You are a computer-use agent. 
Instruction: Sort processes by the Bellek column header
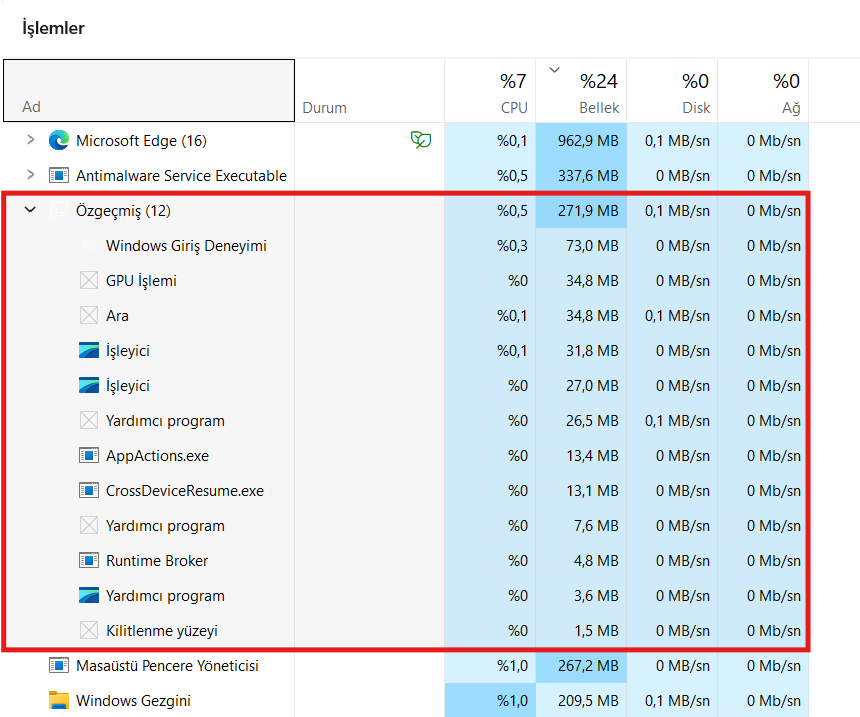pyautogui.click(x=581, y=91)
